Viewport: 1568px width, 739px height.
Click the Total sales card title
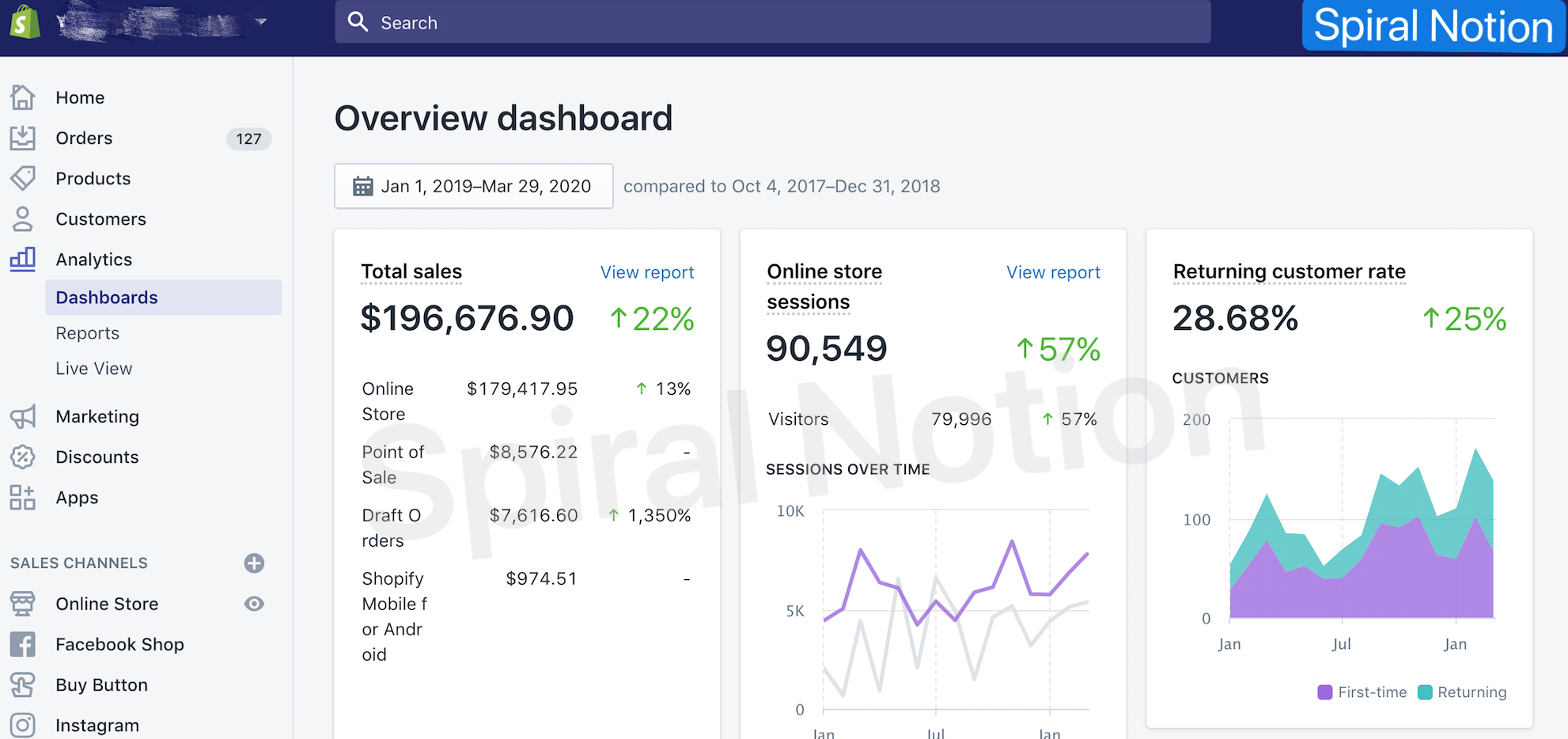coord(411,271)
